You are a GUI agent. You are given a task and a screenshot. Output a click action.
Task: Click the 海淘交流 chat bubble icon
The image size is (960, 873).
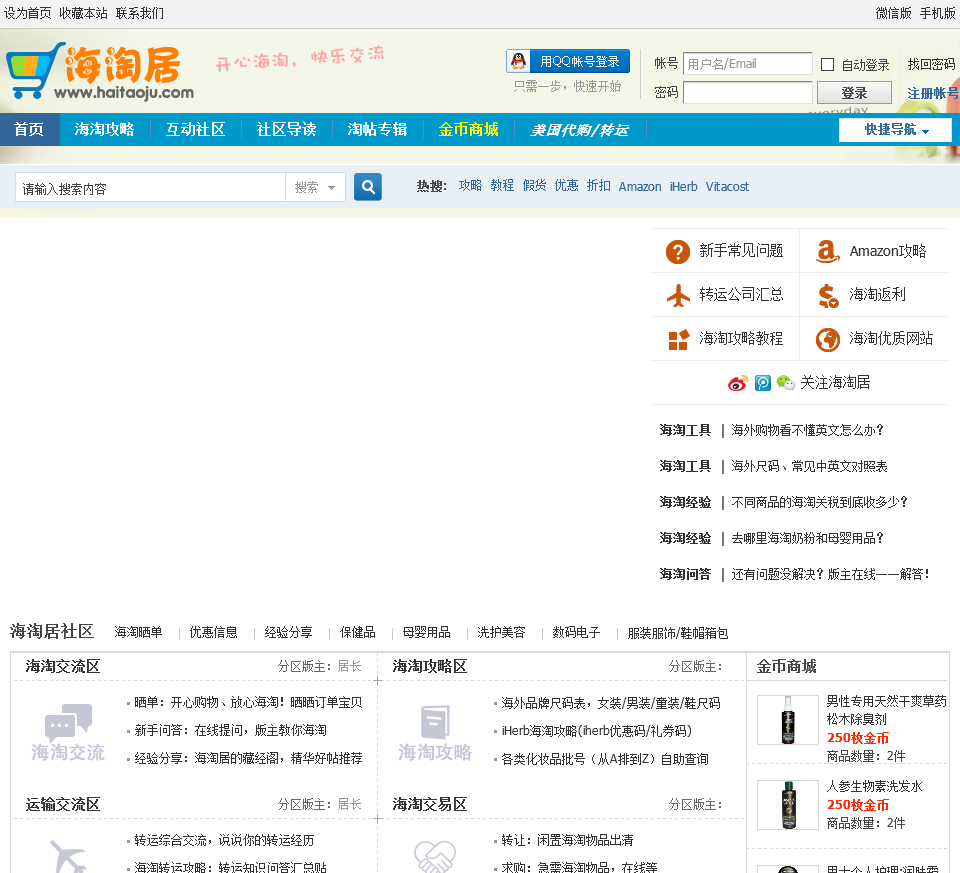pyautogui.click(x=68, y=732)
